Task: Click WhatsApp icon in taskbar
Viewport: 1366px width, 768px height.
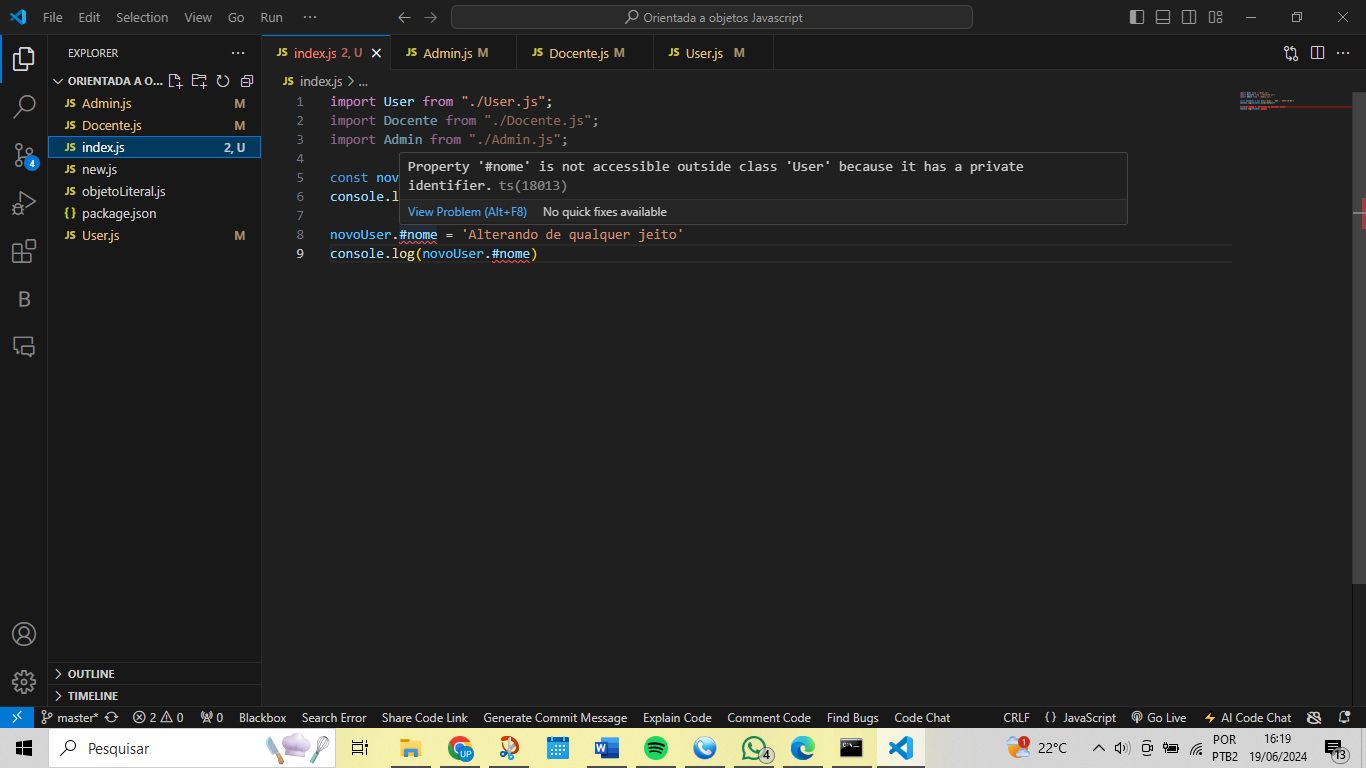Action: pyautogui.click(x=755, y=747)
